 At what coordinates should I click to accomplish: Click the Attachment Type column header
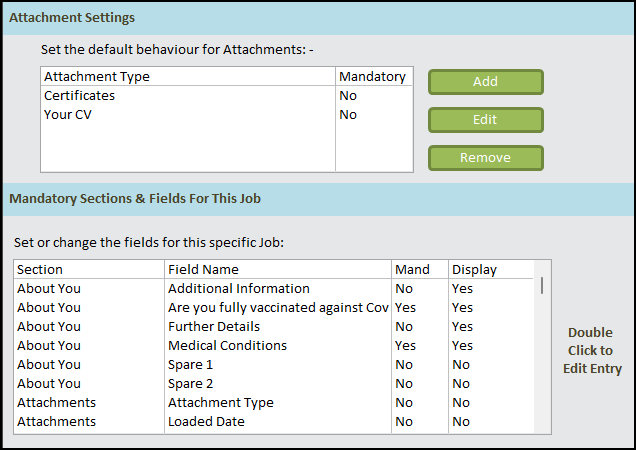[97, 77]
